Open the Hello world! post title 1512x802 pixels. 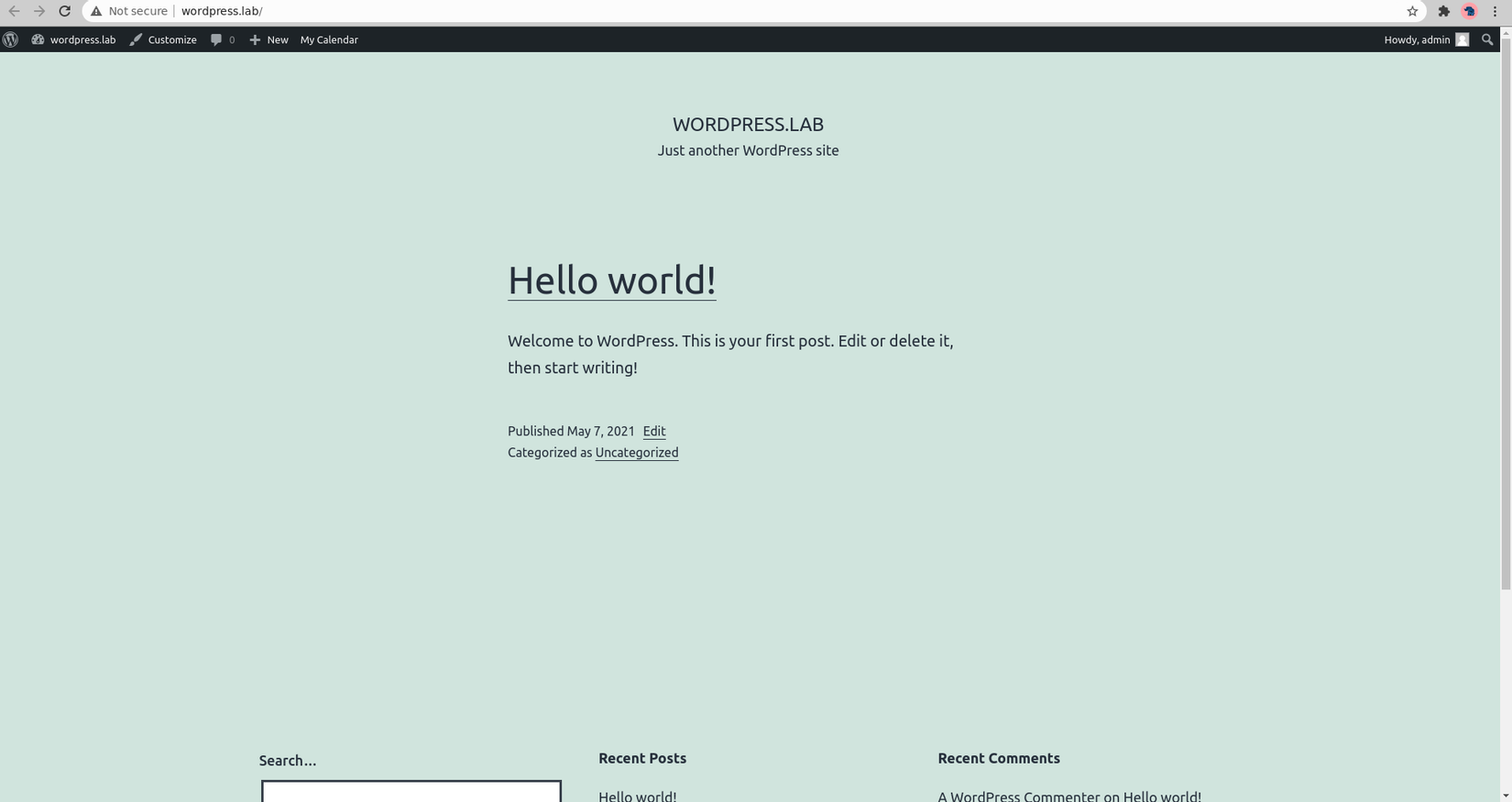(611, 280)
